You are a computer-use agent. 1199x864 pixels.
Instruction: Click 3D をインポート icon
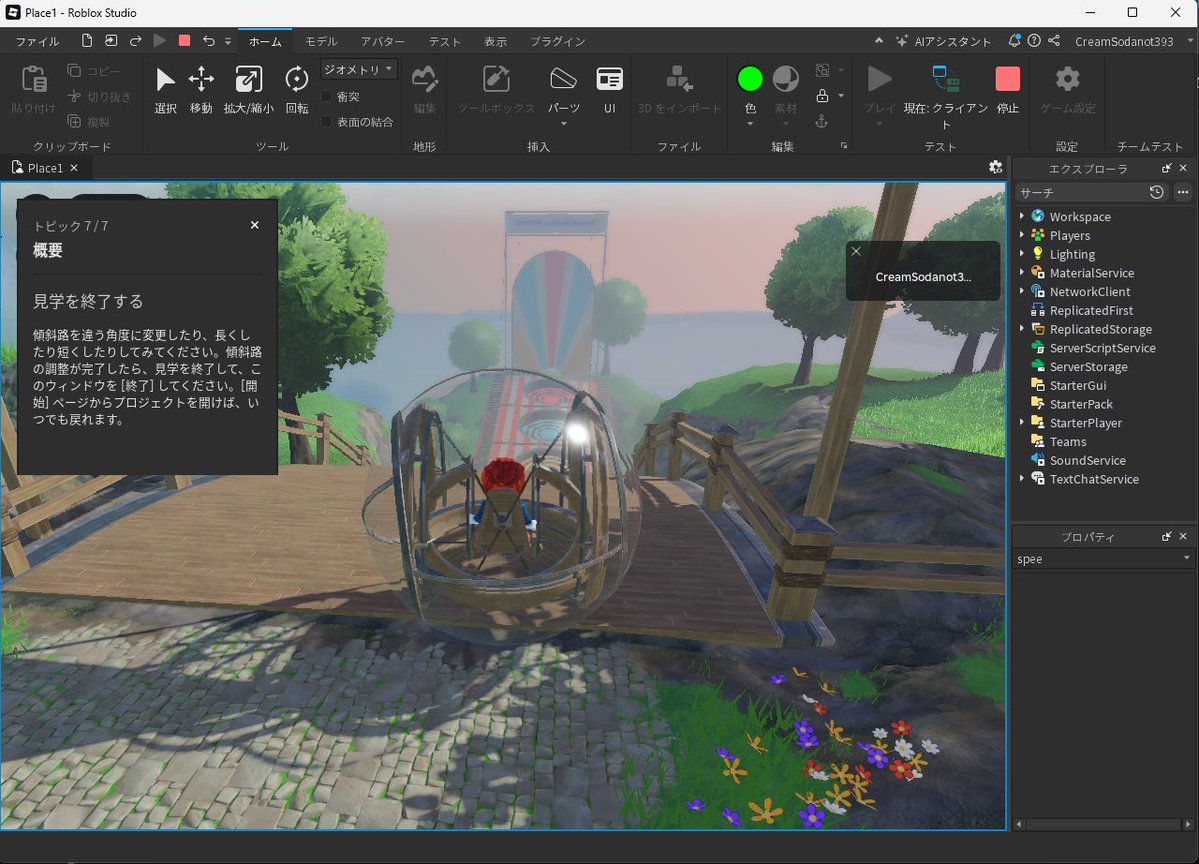(679, 79)
